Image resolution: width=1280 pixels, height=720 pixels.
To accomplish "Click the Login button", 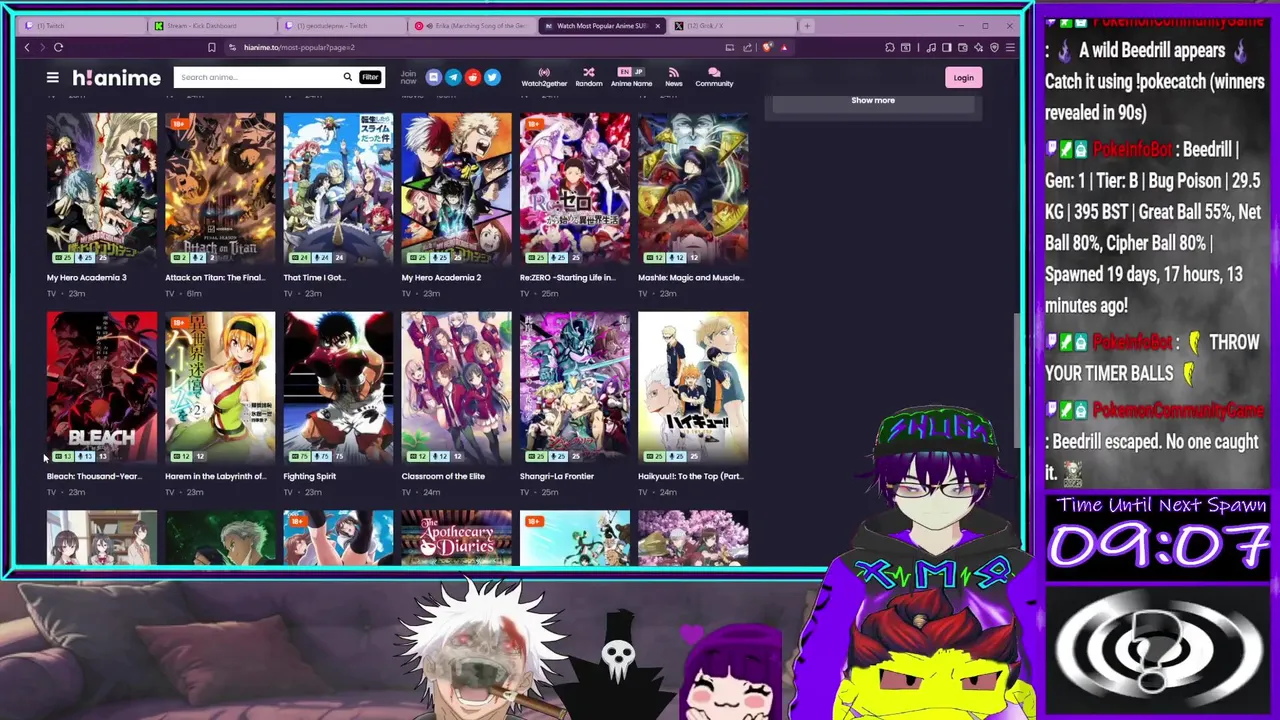I will (963, 77).
